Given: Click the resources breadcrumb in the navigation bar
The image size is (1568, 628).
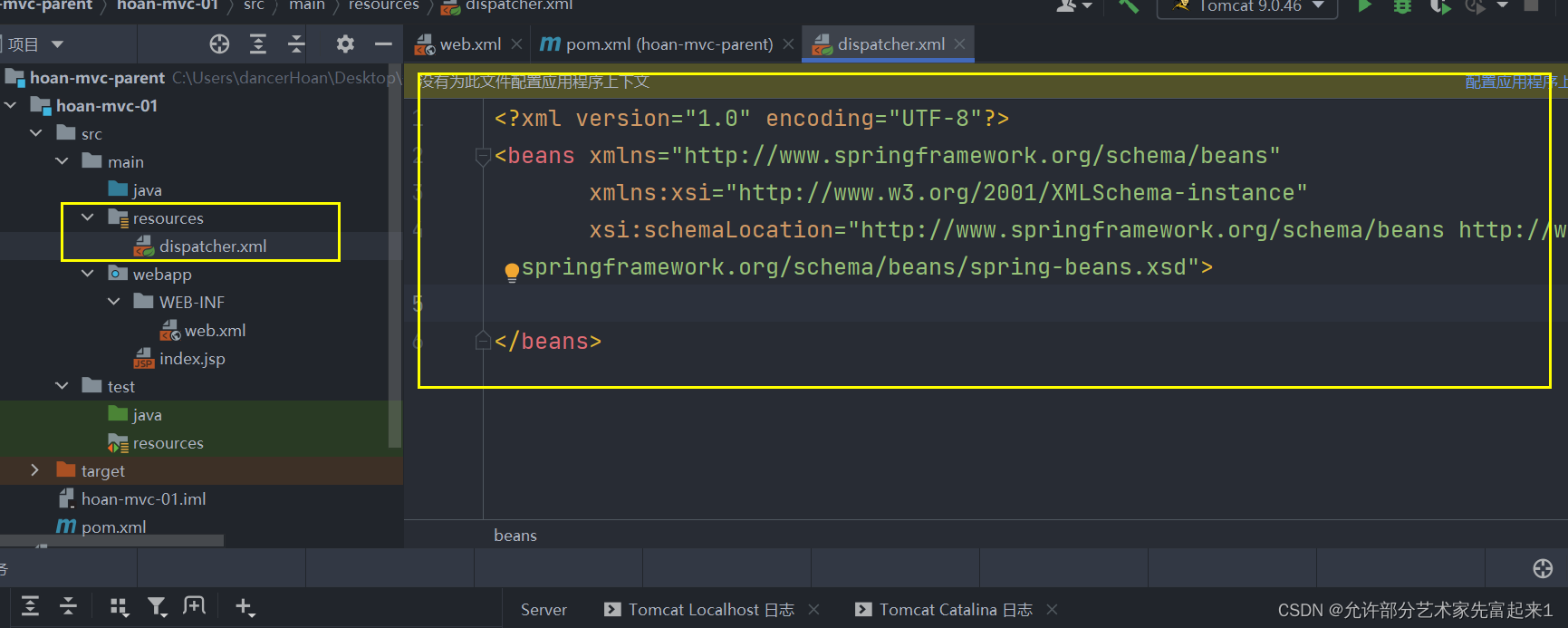Looking at the screenshot, I should point(383,5).
